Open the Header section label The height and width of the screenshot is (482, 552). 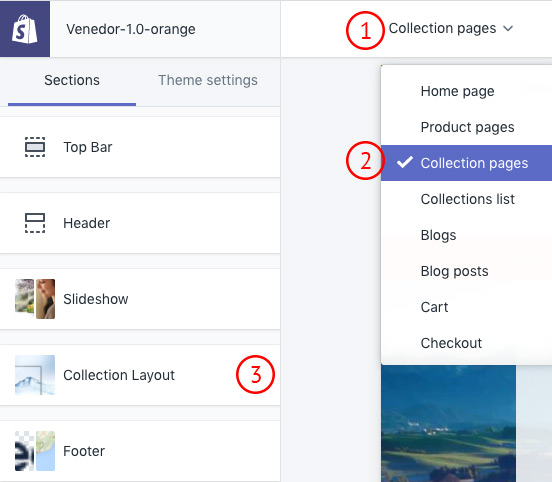[x=87, y=223]
